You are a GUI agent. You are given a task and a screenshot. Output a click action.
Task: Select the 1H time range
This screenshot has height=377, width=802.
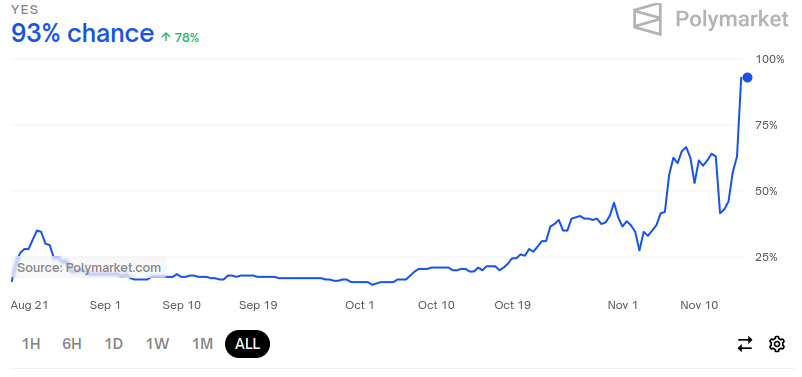coord(31,344)
